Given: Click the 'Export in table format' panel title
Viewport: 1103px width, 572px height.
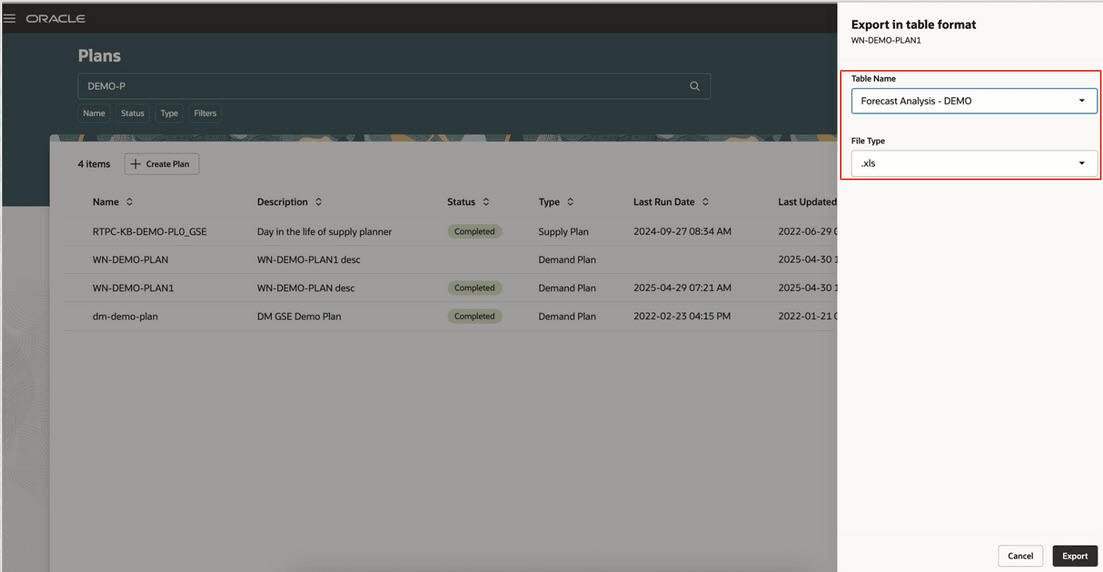Looking at the screenshot, I should point(913,25).
